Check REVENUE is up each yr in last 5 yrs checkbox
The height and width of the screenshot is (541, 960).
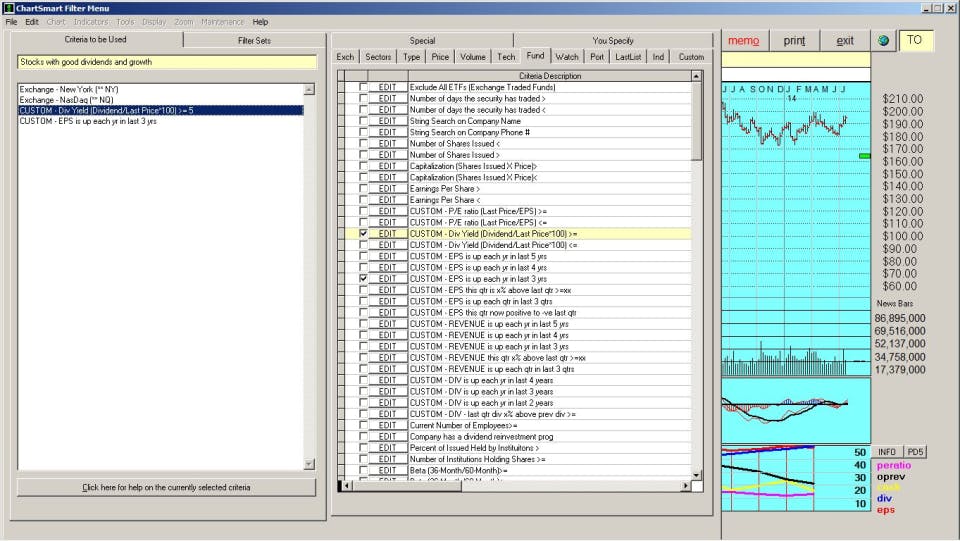[363, 324]
